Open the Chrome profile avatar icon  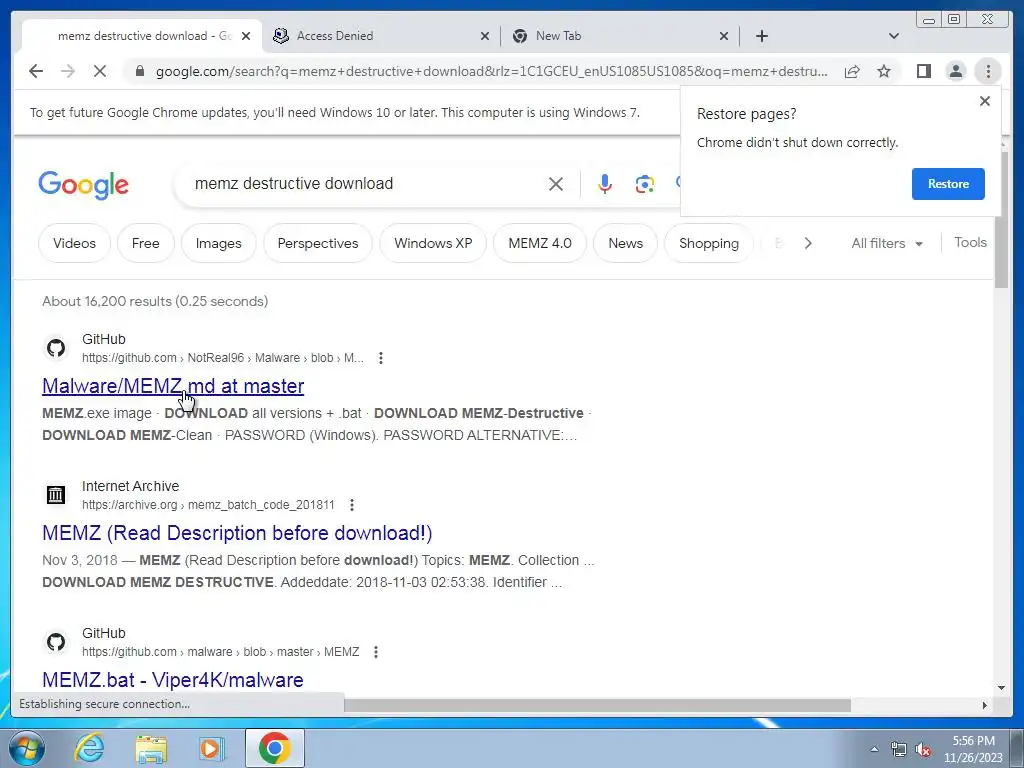pyautogui.click(x=955, y=71)
